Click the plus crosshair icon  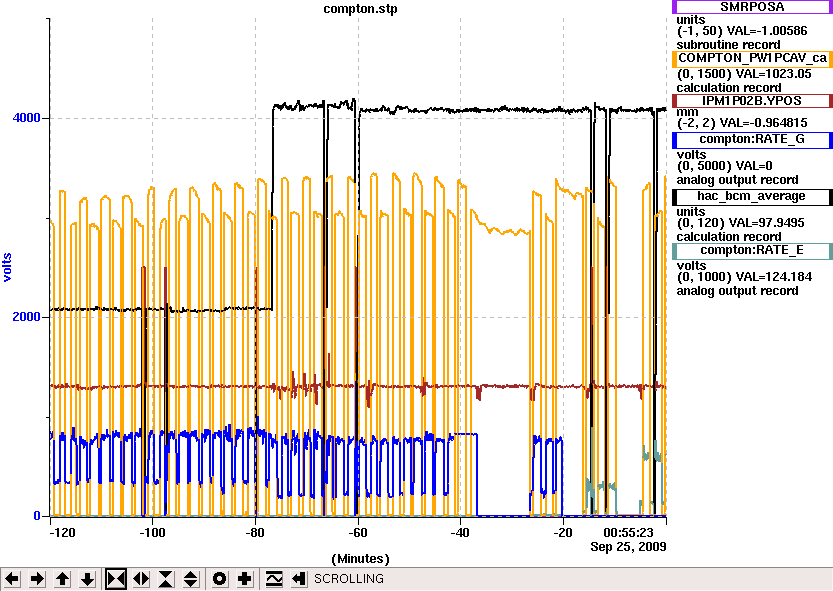click(x=244, y=579)
